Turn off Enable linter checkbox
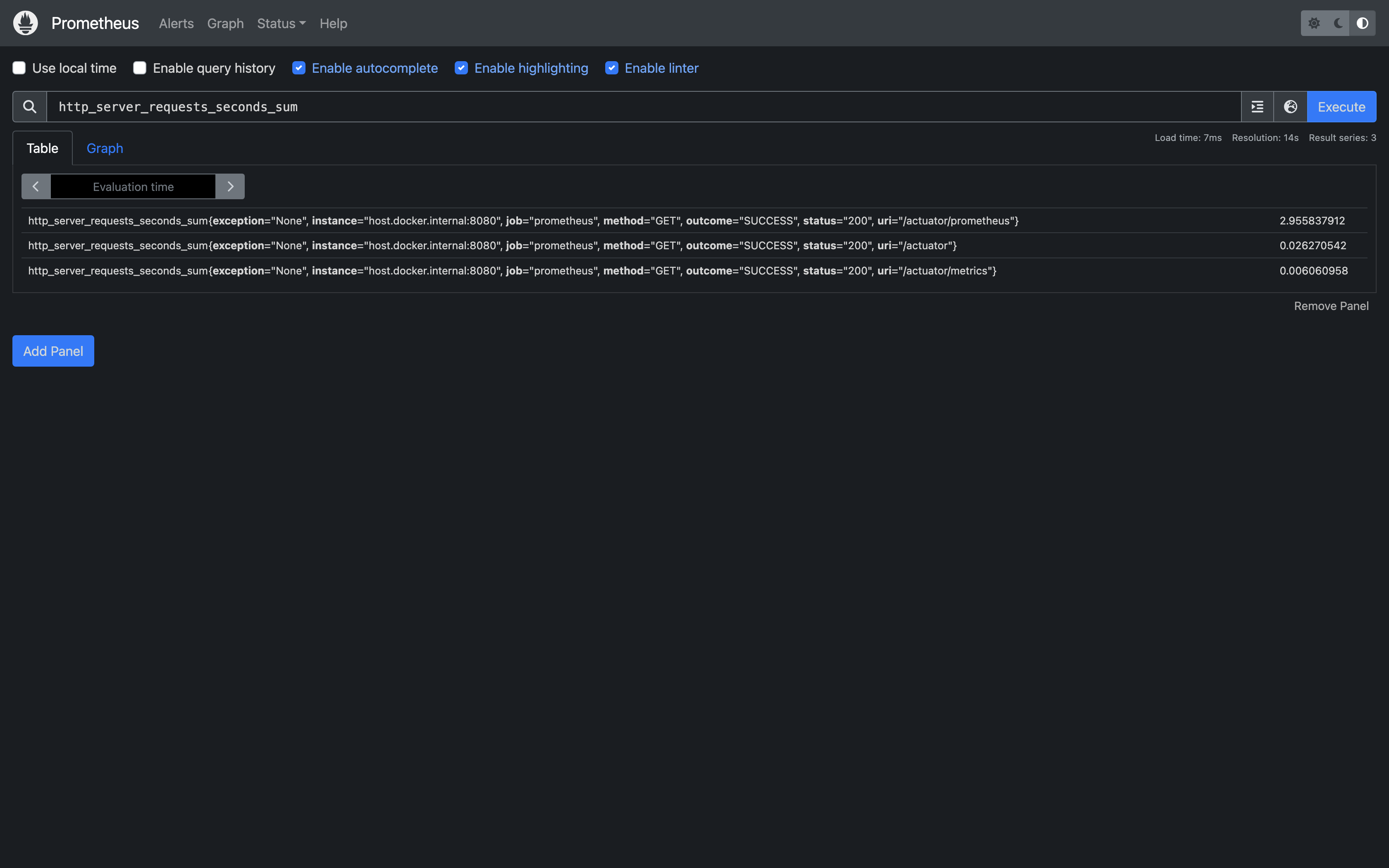 click(x=611, y=68)
